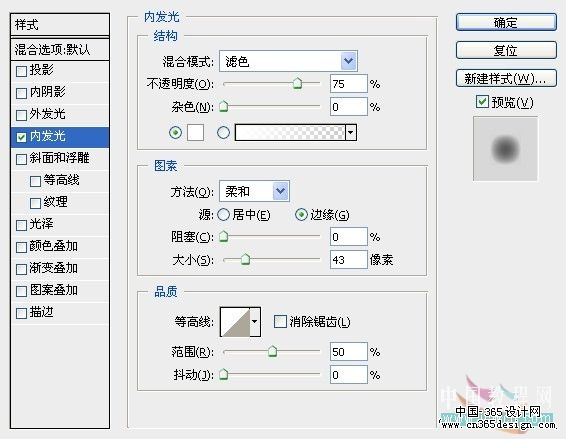
Task: Select the gradient glow radio button
Action: [x=223, y=132]
